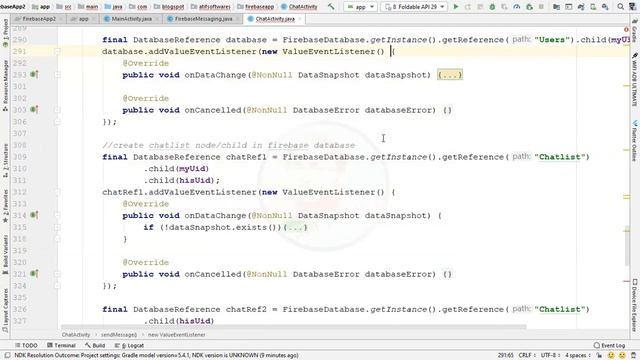Open the Favorites tool window on the left strip
The image size is (640, 360).
pyautogui.click(x=5, y=206)
